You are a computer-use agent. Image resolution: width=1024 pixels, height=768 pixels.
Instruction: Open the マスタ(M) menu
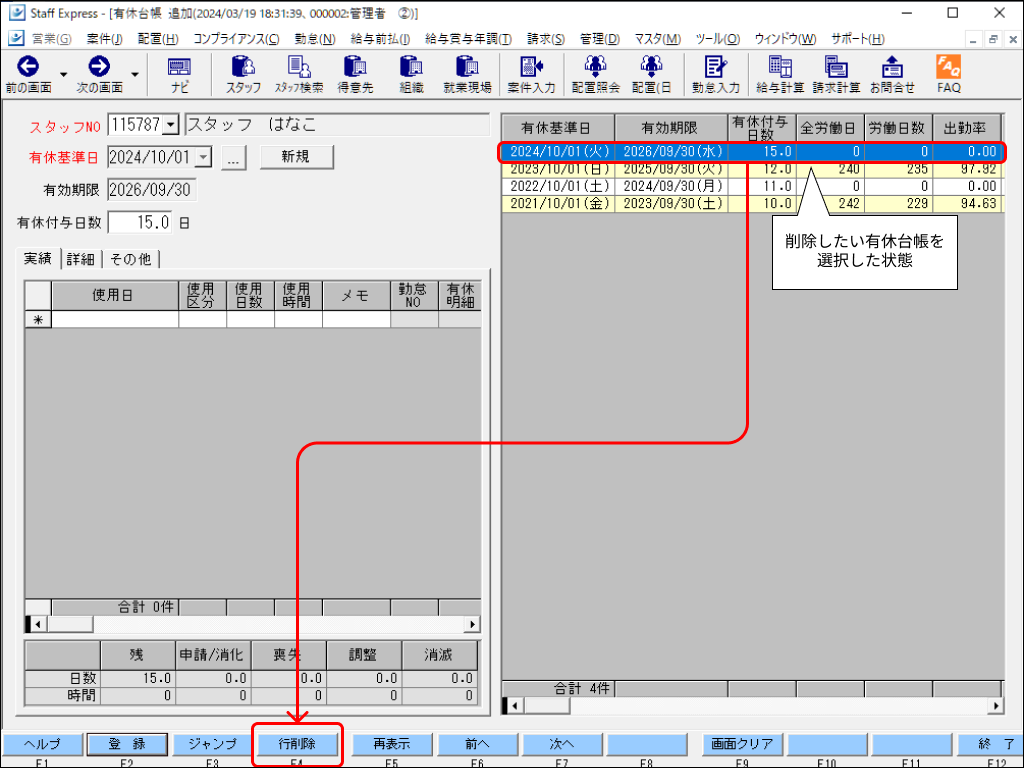[x=658, y=39]
